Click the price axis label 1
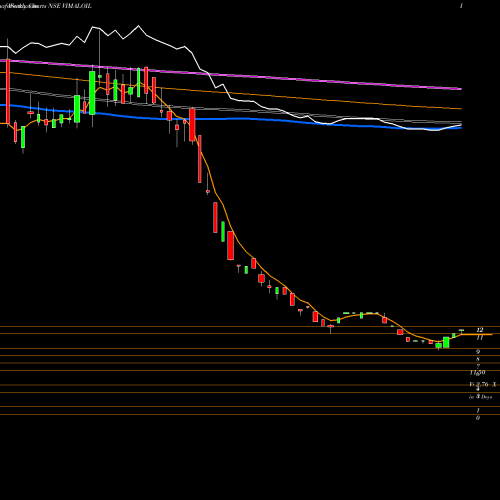 pyautogui.click(x=478, y=410)
